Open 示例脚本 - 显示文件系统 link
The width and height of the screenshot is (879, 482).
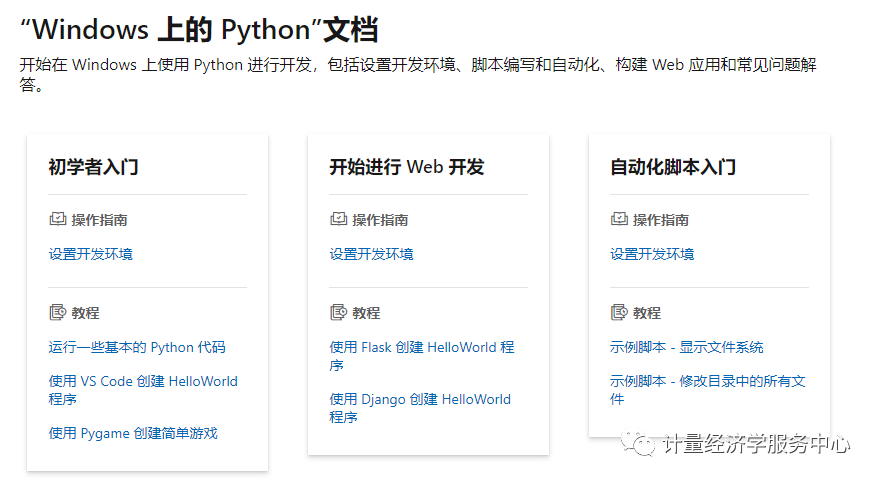[687, 347]
